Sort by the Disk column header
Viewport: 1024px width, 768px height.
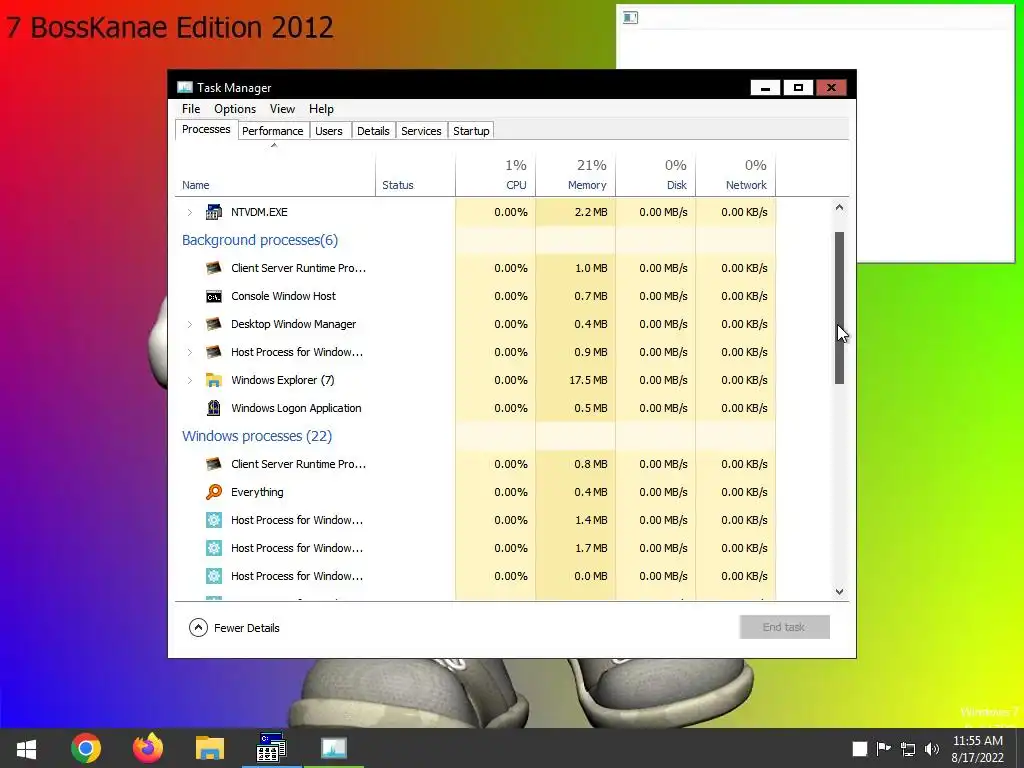click(656, 174)
